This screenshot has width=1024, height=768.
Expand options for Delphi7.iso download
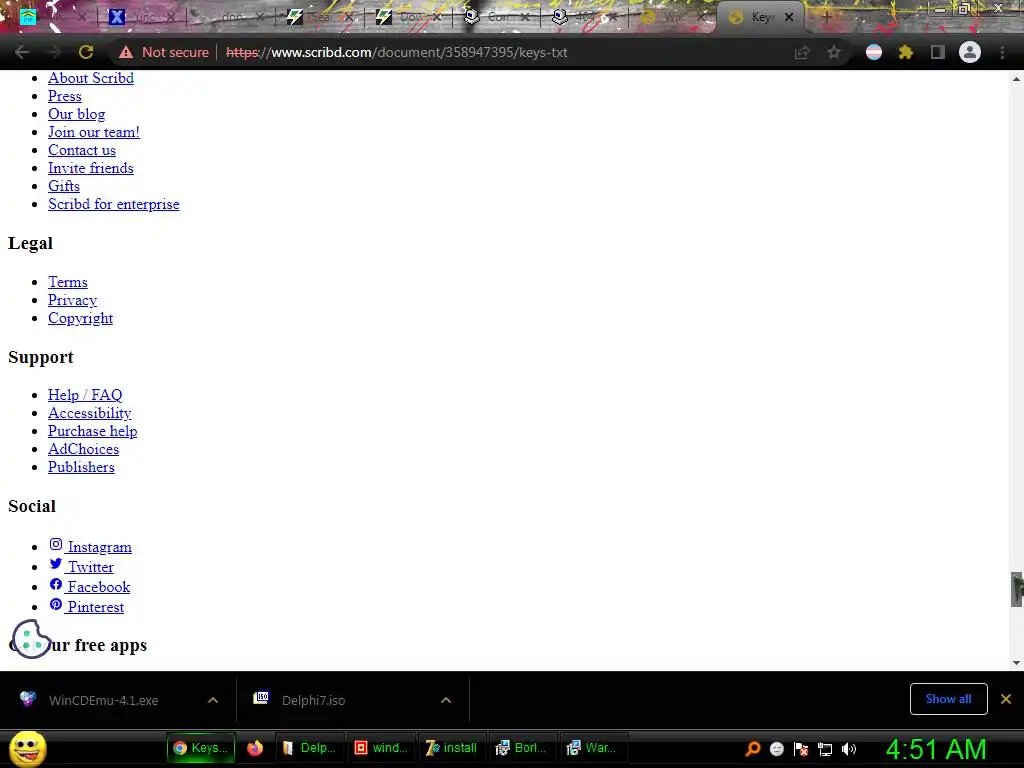coord(446,700)
